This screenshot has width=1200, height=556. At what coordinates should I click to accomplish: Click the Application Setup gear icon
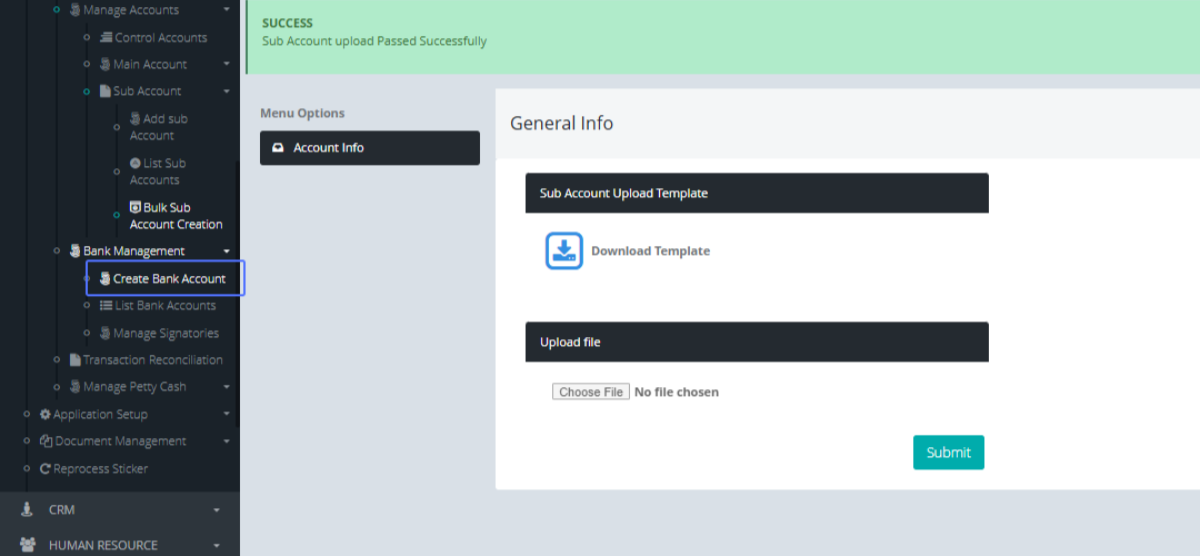[x=45, y=414]
